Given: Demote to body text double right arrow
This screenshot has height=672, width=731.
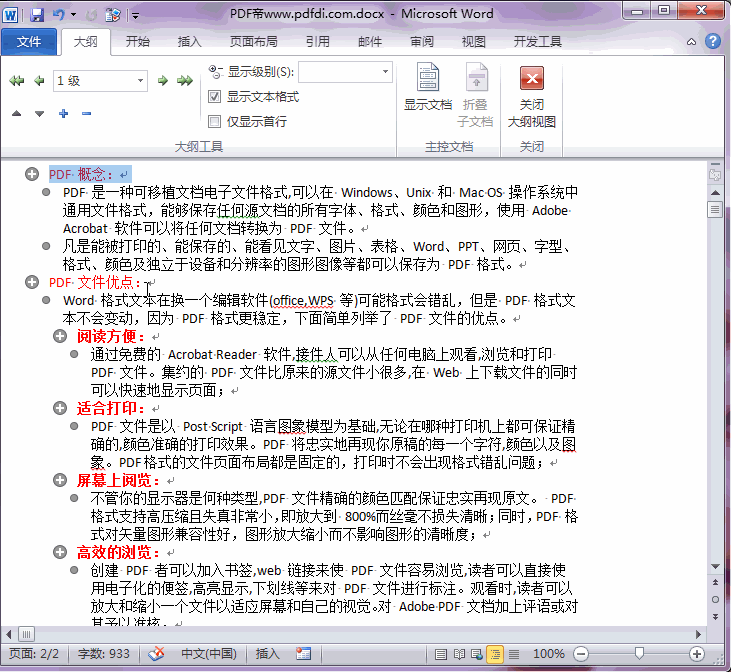Looking at the screenshot, I should click(x=185, y=81).
